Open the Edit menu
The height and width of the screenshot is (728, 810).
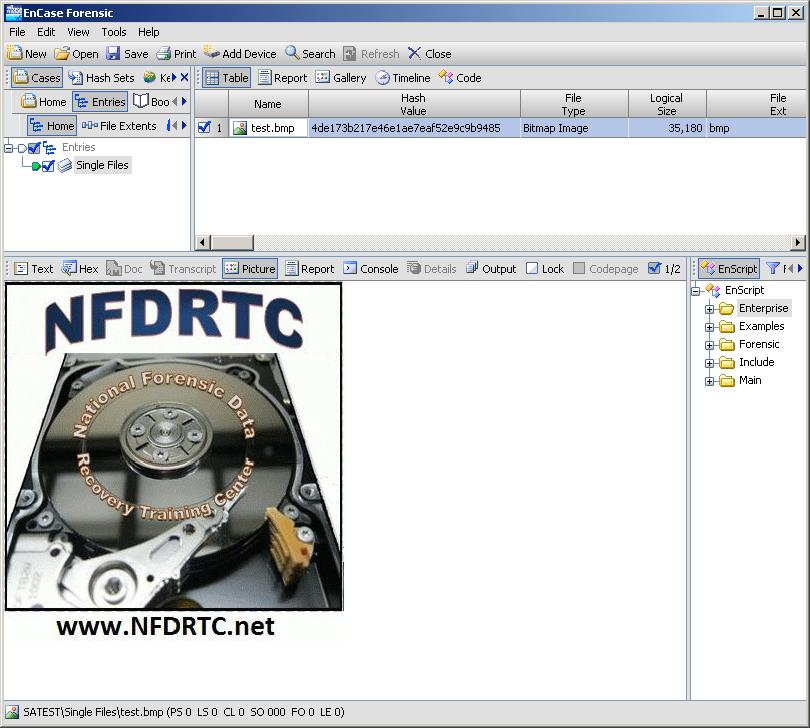click(46, 32)
